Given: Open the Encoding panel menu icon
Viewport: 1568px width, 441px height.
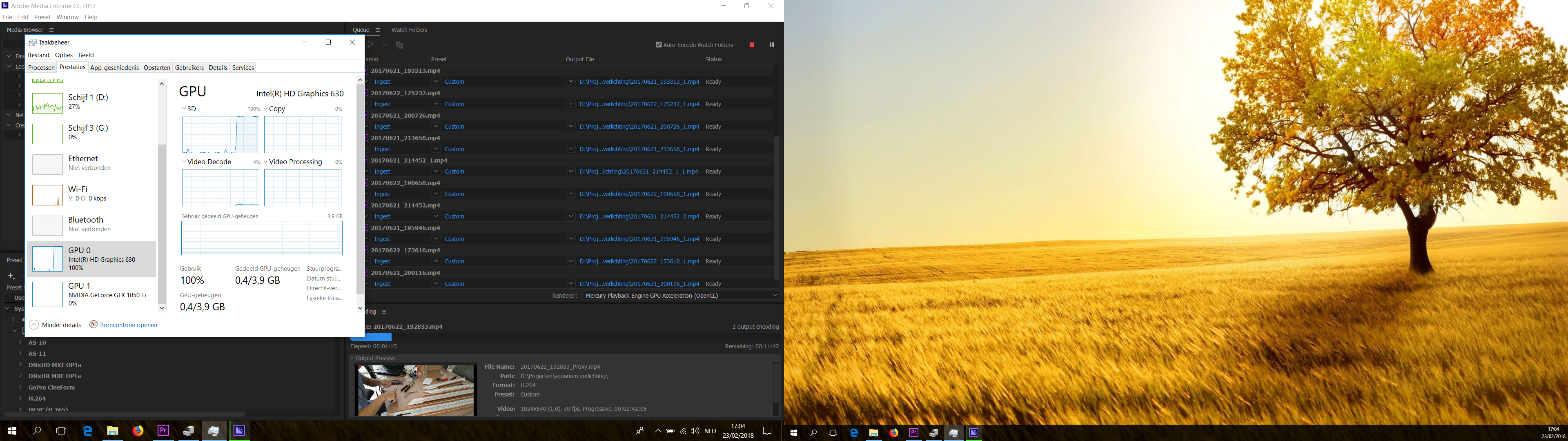Looking at the screenshot, I should [384, 312].
